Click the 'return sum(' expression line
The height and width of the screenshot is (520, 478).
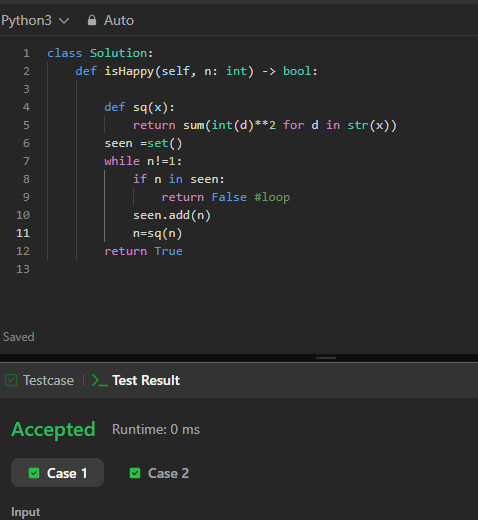[265, 125]
